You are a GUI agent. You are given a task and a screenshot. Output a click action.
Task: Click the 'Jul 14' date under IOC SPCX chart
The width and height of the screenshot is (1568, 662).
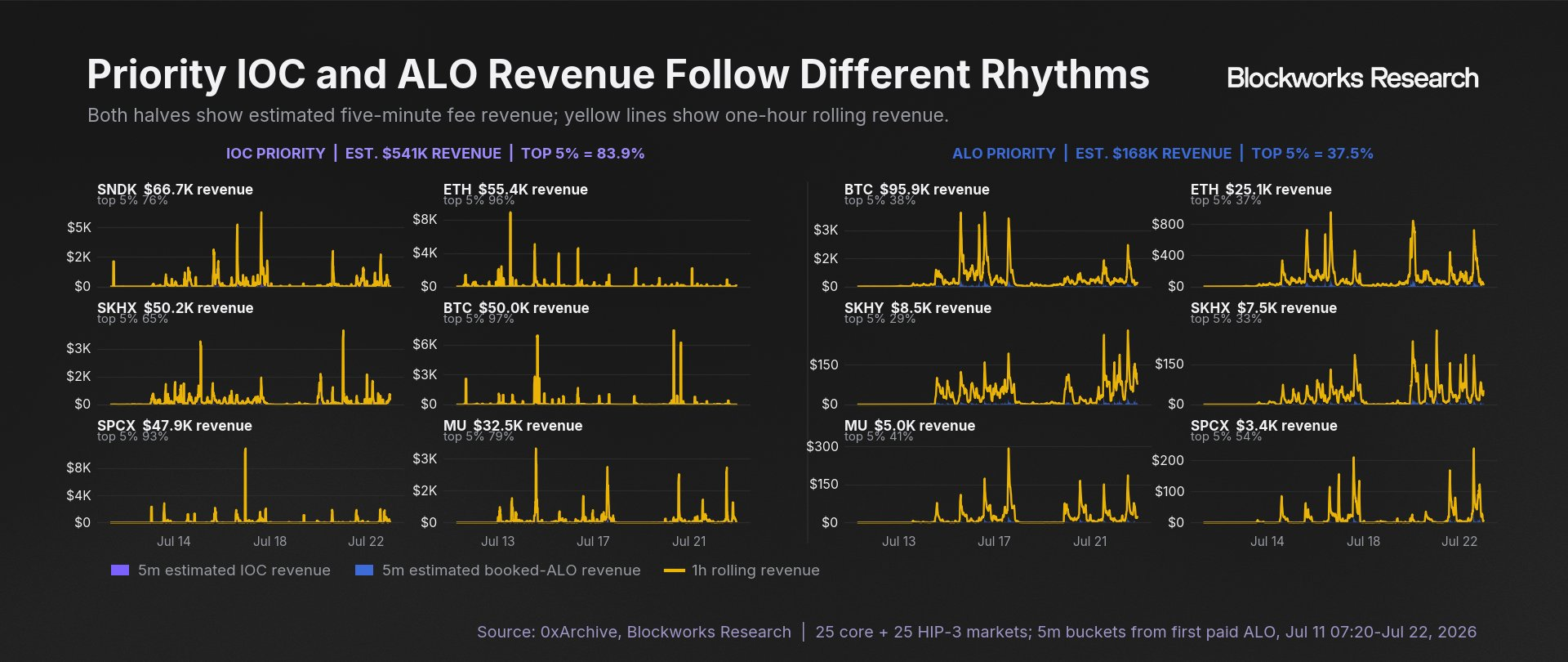[x=173, y=541]
